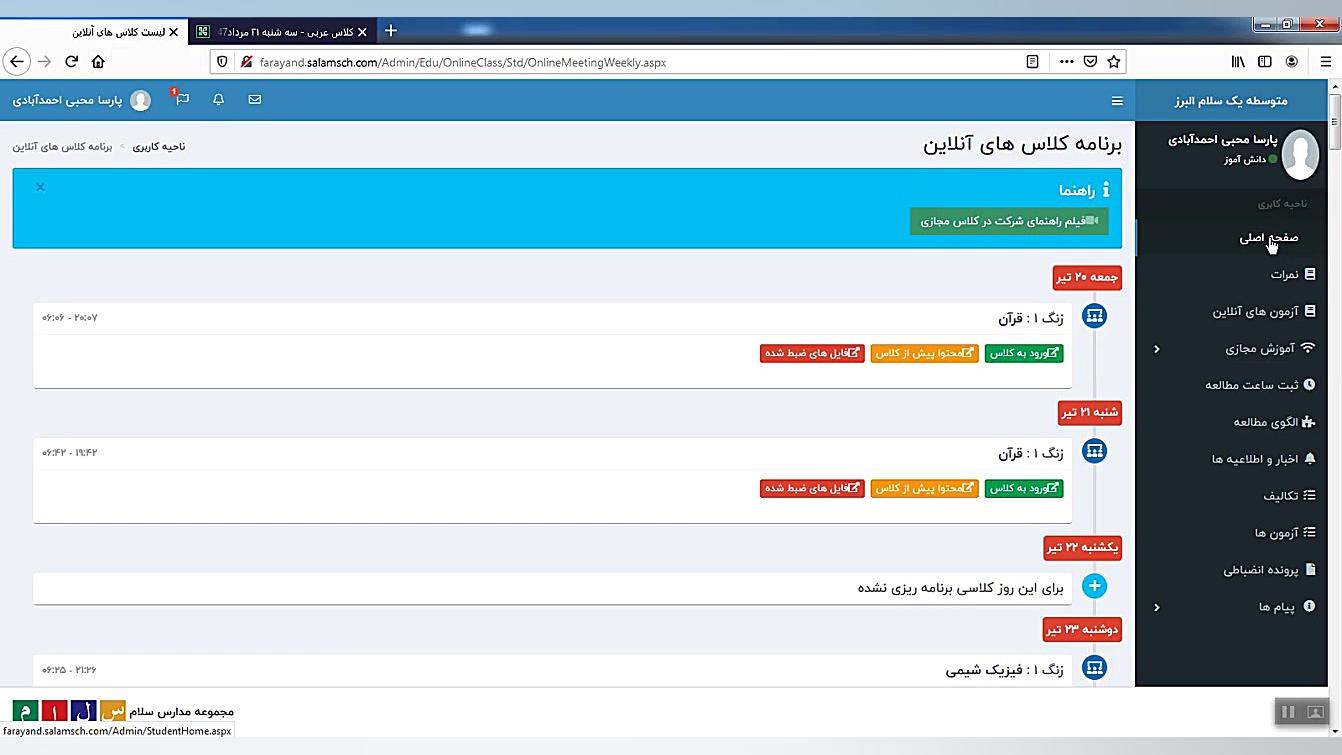Reload the page with the refresh icon
1342x755 pixels.
(71, 62)
